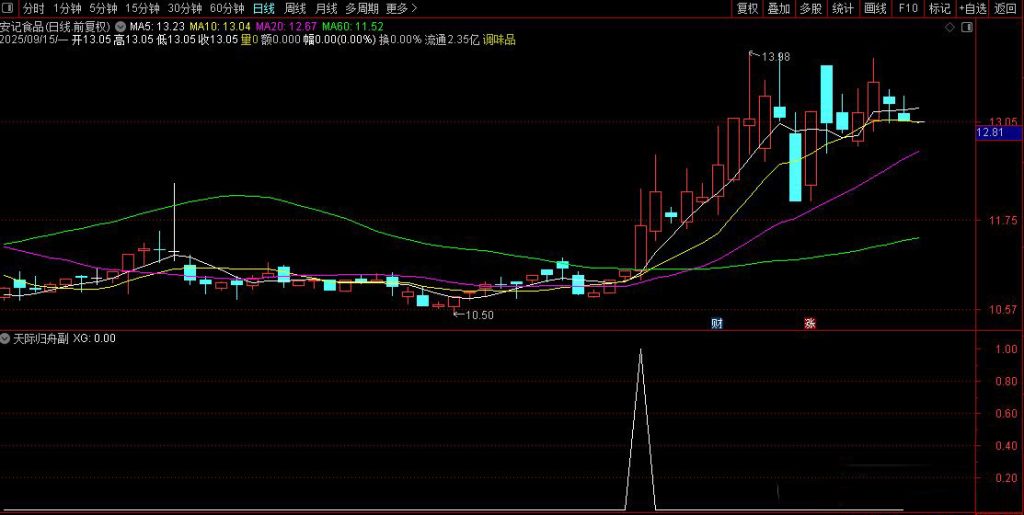Click the 叠加 overlay button
The width and height of the screenshot is (1024, 515).
pyautogui.click(x=779, y=9)
